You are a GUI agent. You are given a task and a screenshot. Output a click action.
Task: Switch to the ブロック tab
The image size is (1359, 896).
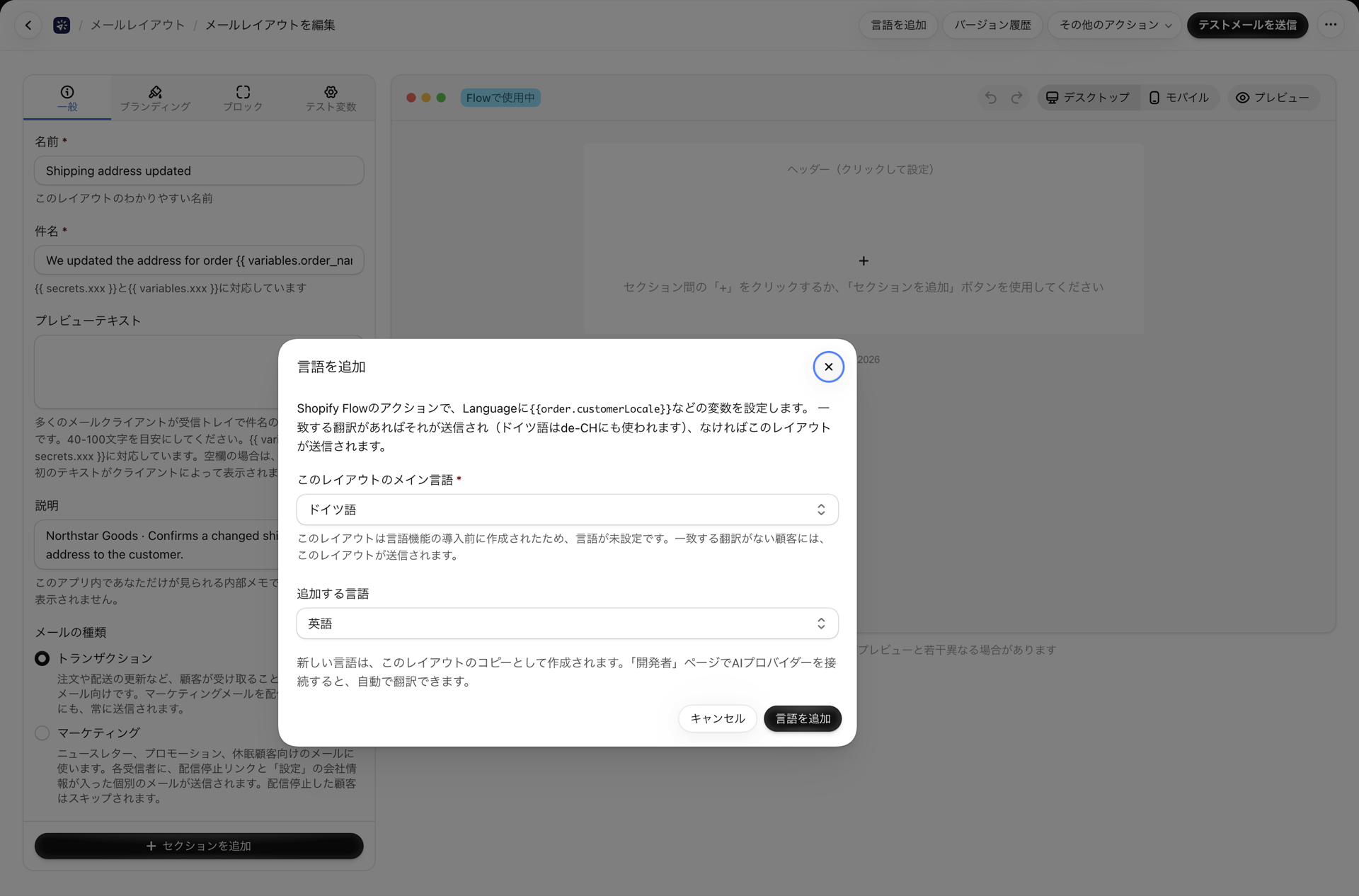coord(243,98)
